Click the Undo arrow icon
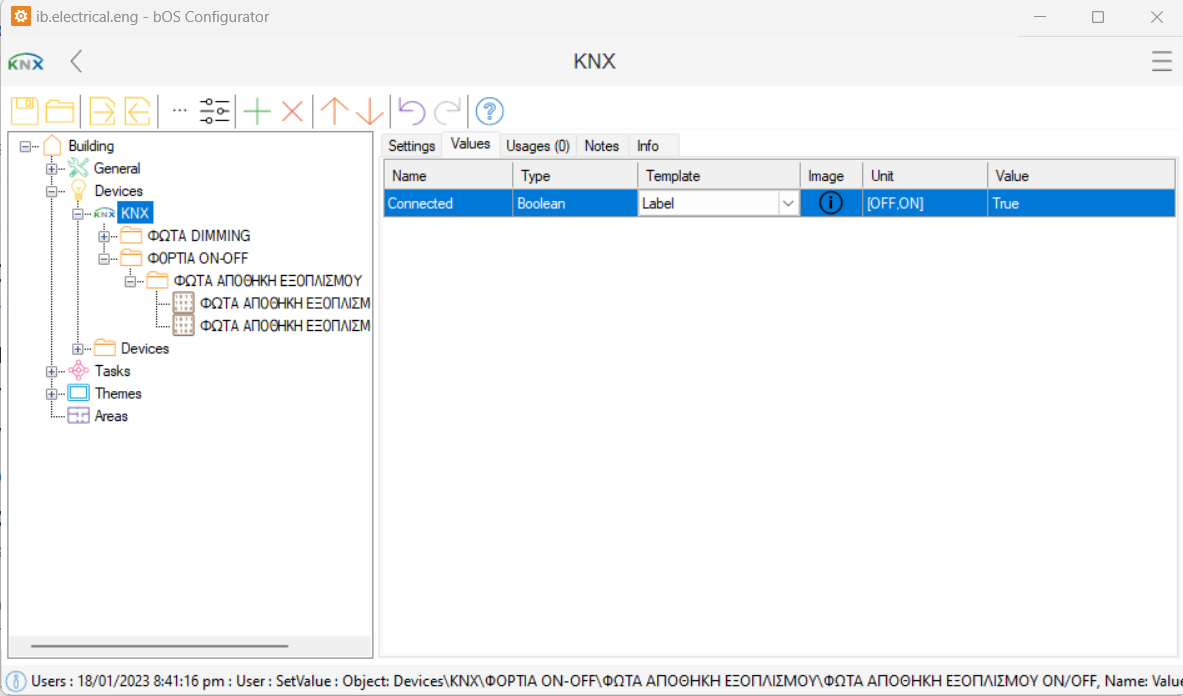 [x=412, y=111]
